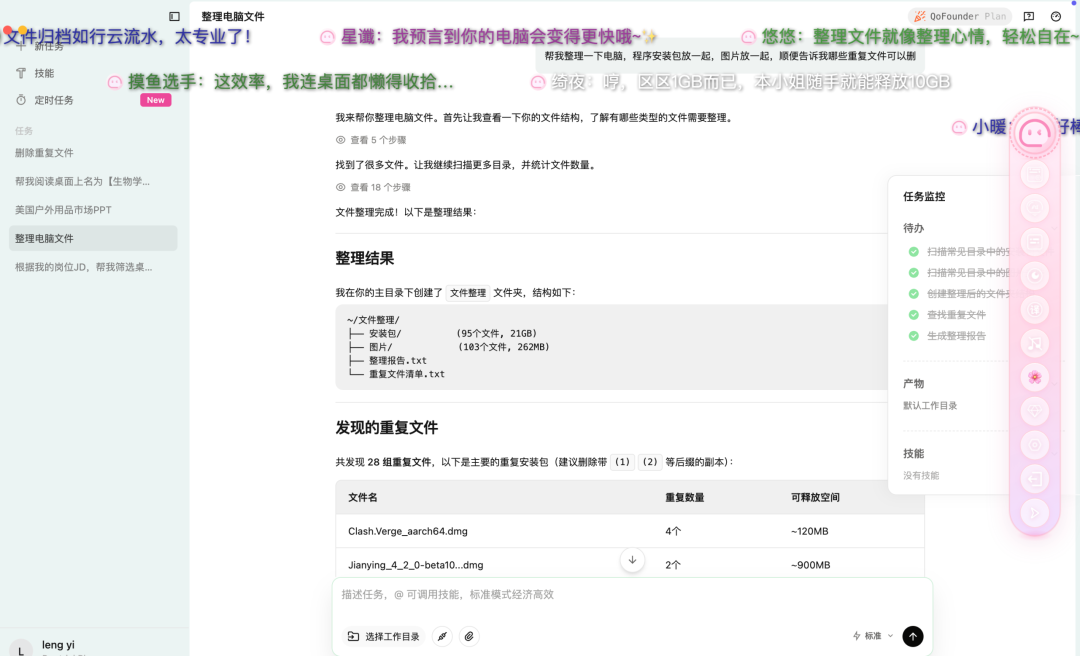This screenshot has width=1080, height=656.
Task: Open the L avatar of leng yi
Action: point(21,649)
